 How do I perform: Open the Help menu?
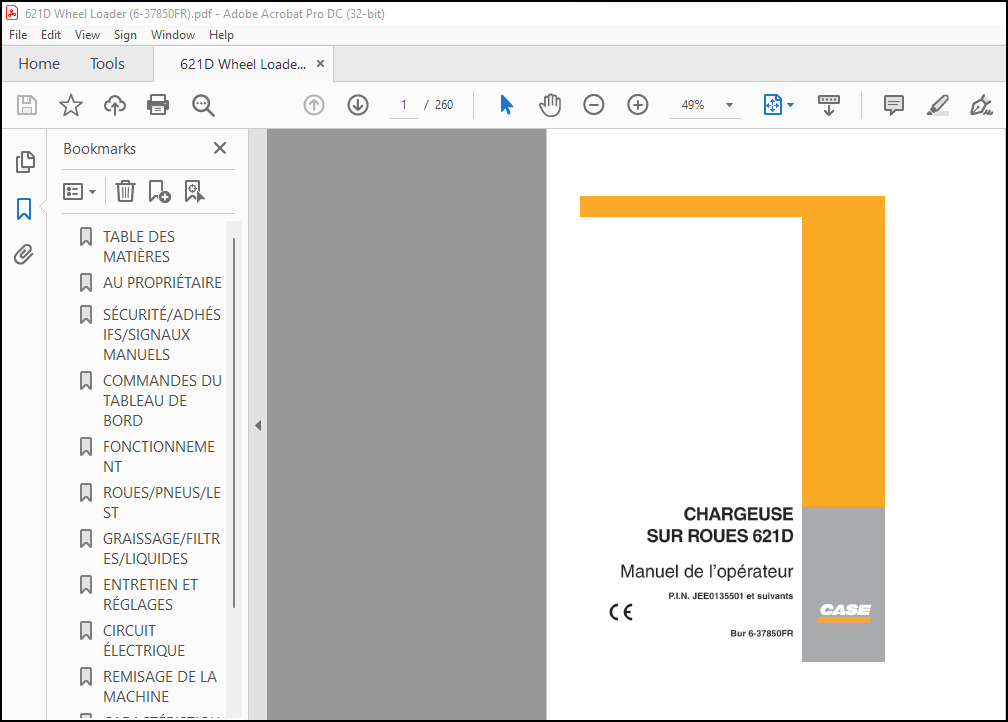point(221,35)
